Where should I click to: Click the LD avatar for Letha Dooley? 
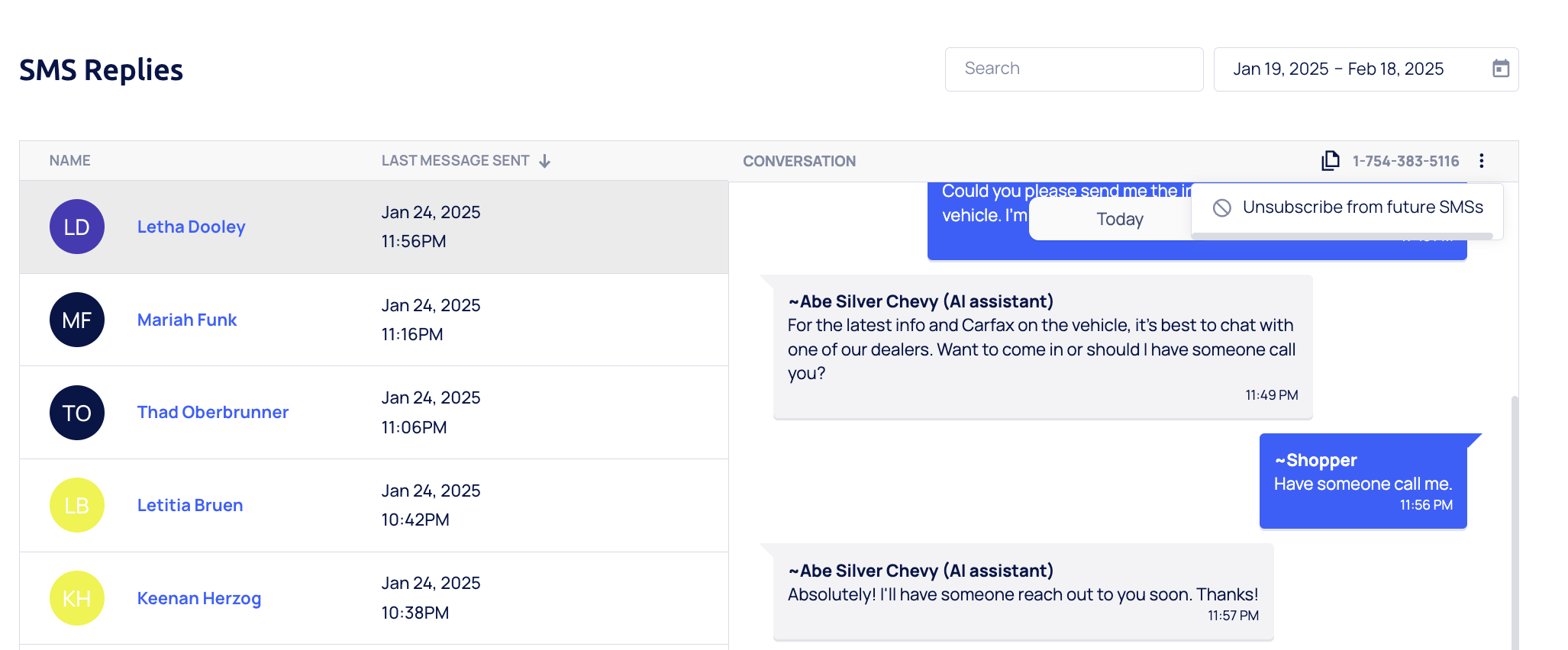pos(77,227)
